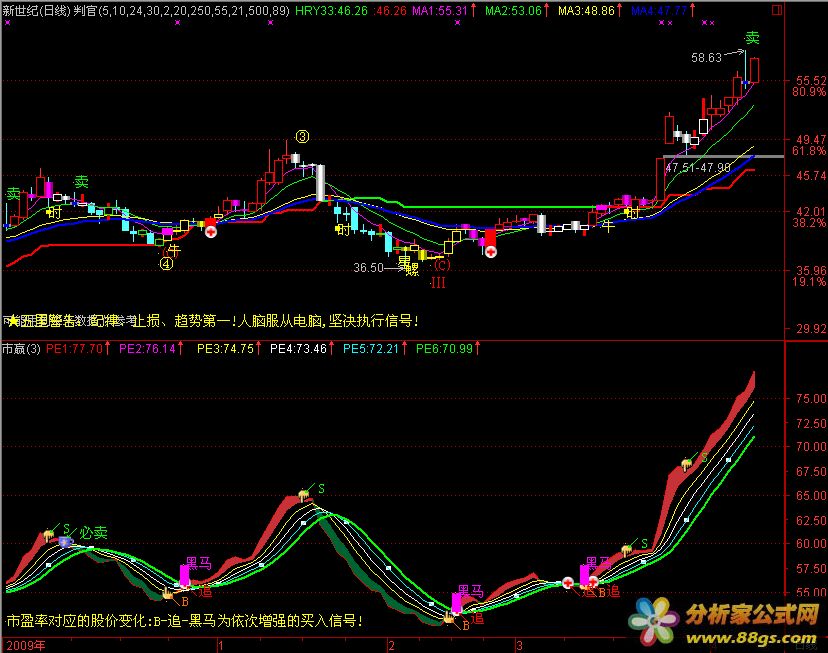This screenshot has height=653, width=828.
Task: Click the PE5:72.21 legend value
Action: pyautogui.click(x=371, y=348)
